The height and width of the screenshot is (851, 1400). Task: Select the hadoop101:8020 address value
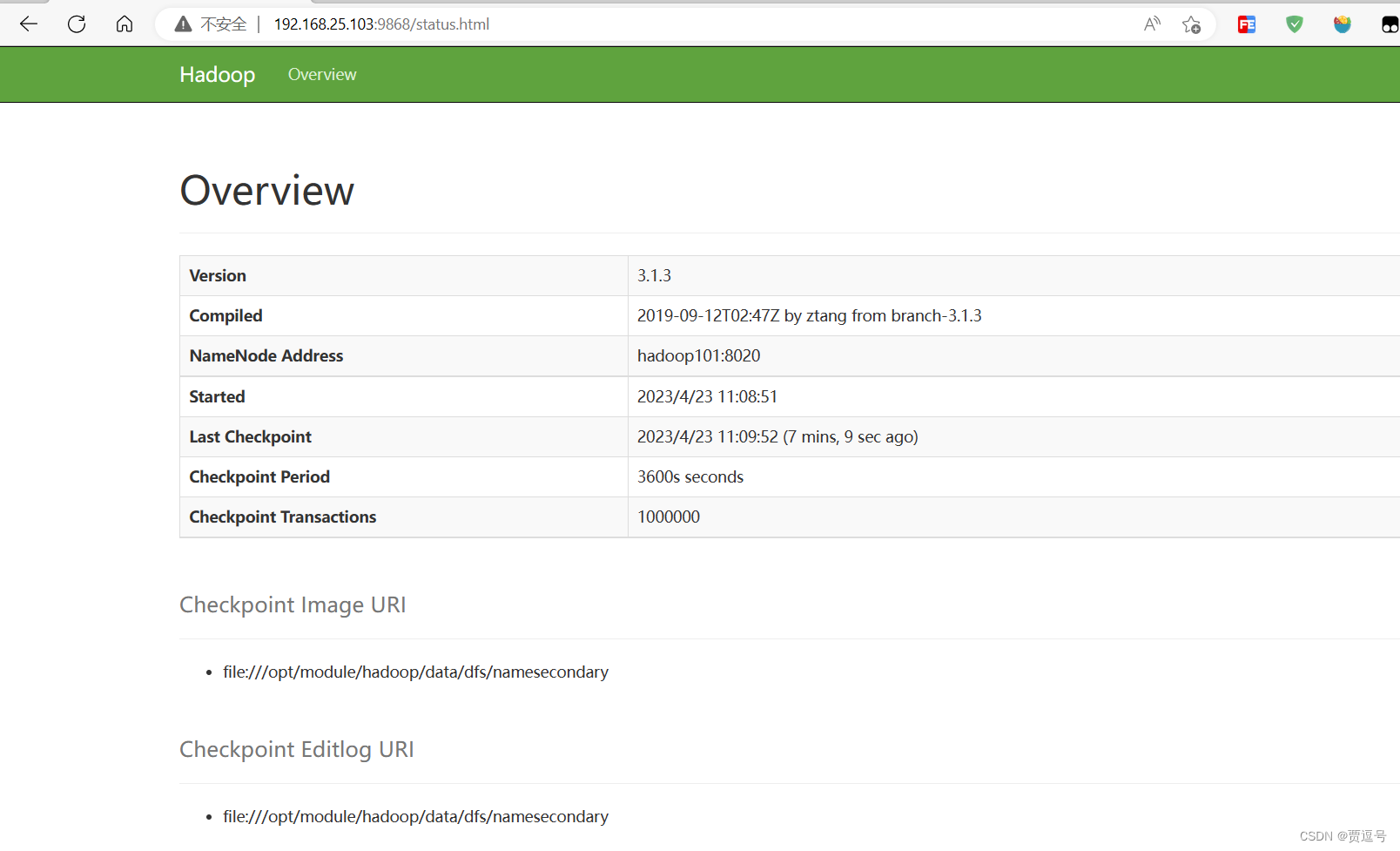698,356
